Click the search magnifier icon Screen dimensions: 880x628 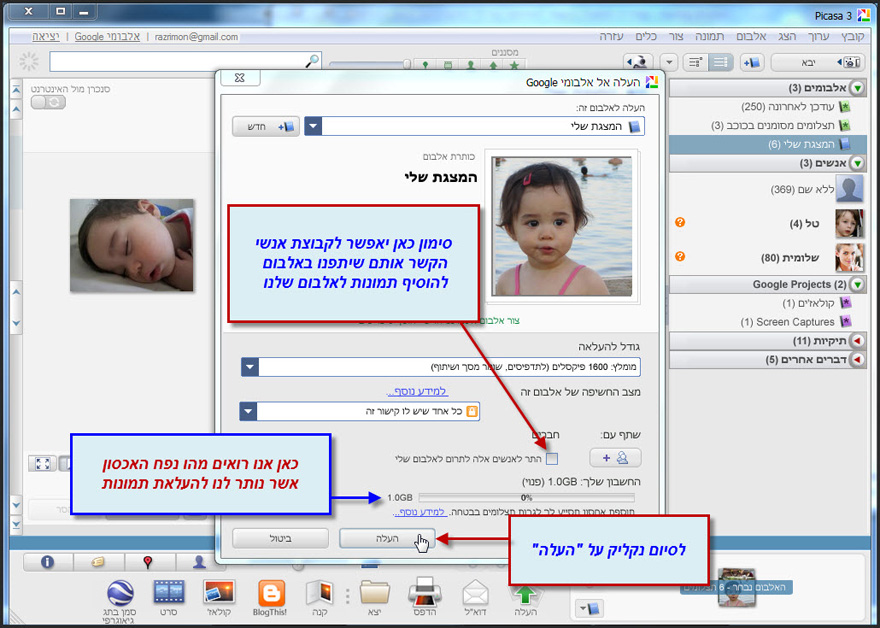coord(313,60)
